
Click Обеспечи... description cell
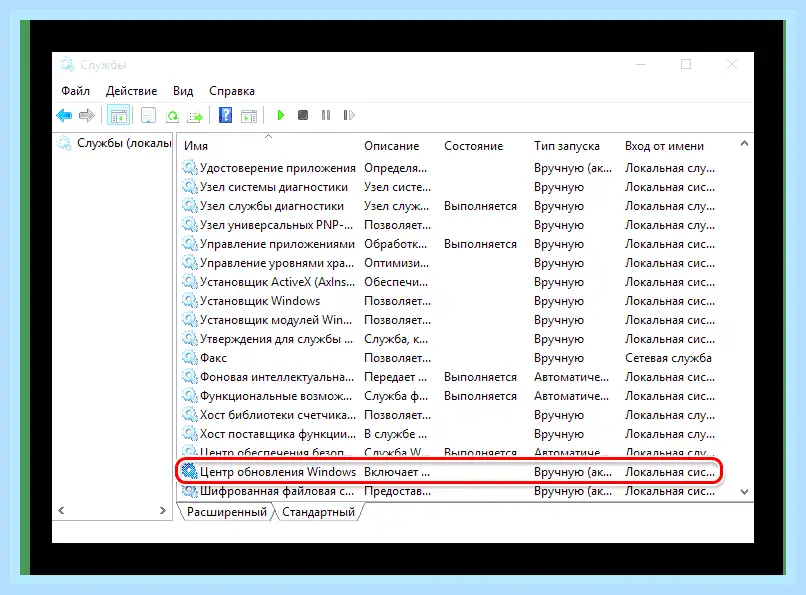tap(396, 282)
